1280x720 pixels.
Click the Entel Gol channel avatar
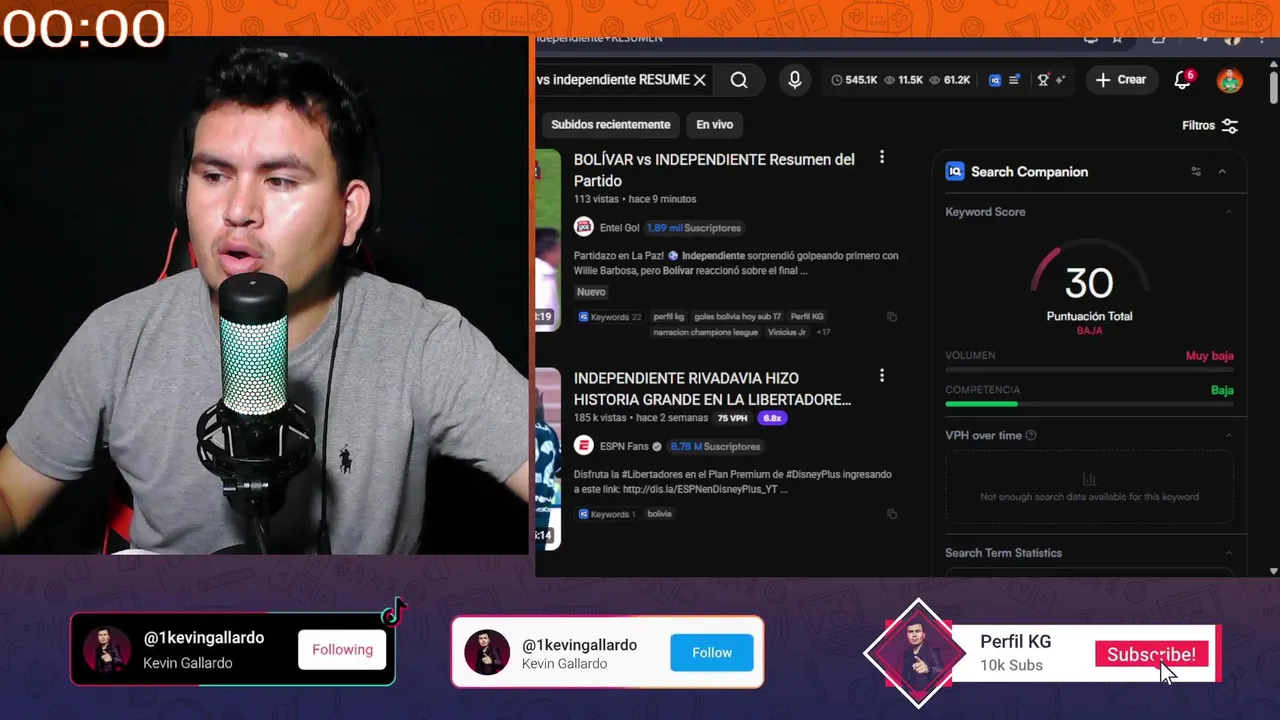tap(583, 227)
